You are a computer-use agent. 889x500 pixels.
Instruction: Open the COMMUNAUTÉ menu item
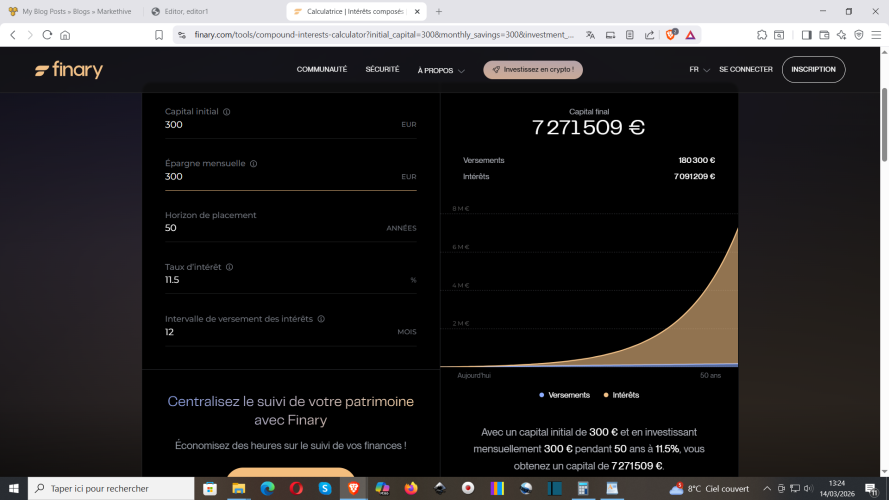(x=321, y=70)
